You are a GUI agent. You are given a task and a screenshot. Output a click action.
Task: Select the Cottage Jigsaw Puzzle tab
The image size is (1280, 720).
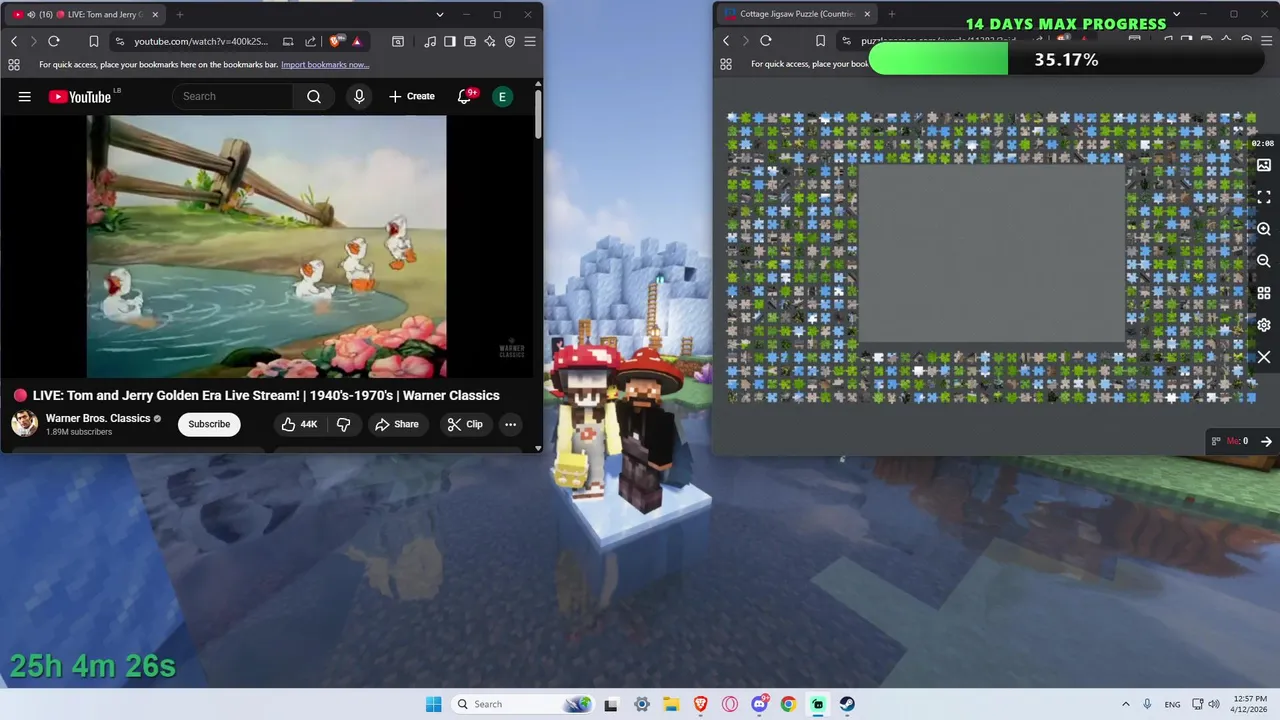797,14
